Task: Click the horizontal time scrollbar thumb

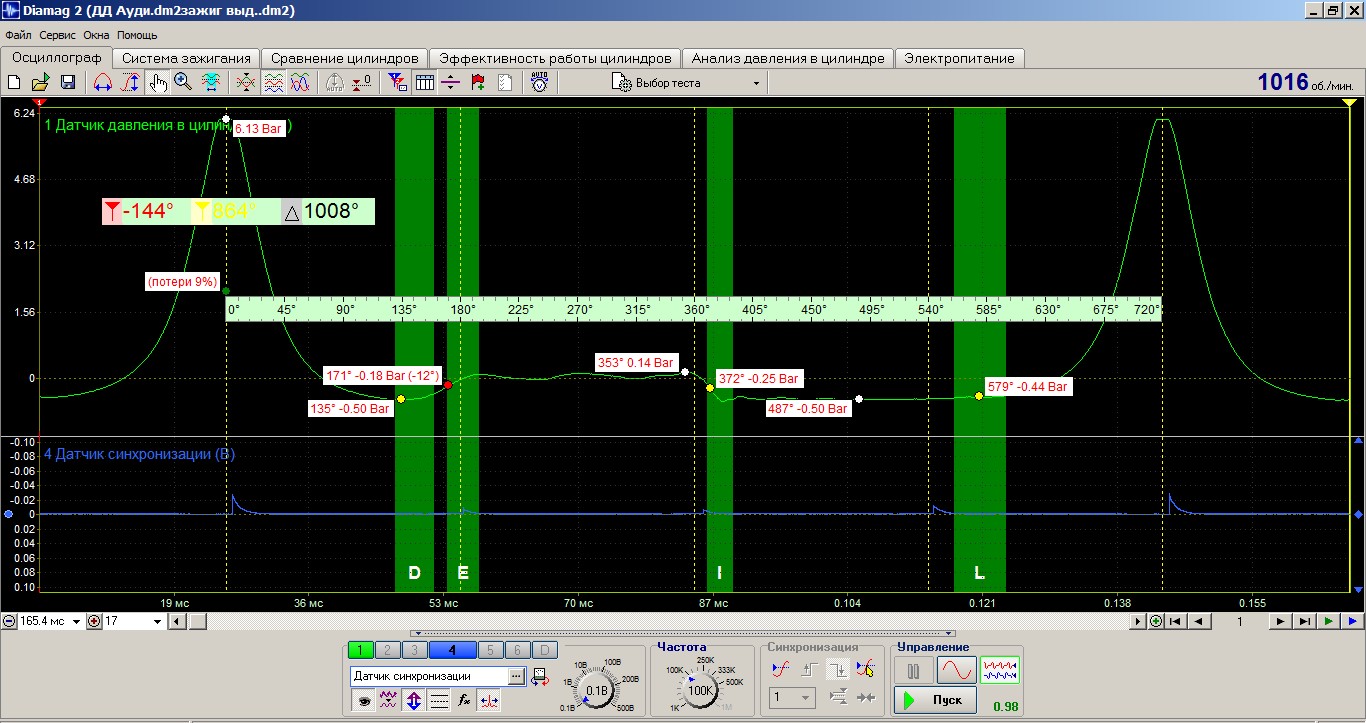Action: [x=198, y=621]
